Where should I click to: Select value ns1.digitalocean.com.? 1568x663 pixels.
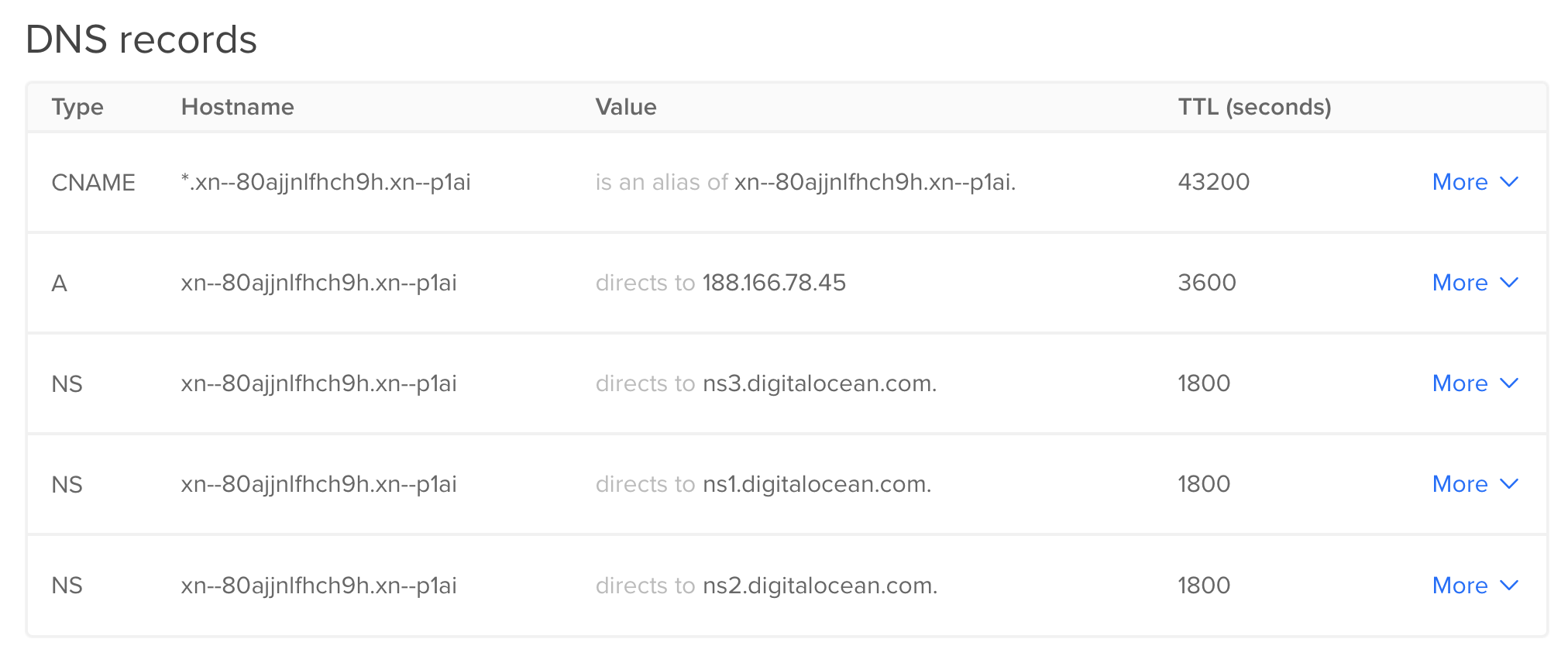tap(817, 484)
